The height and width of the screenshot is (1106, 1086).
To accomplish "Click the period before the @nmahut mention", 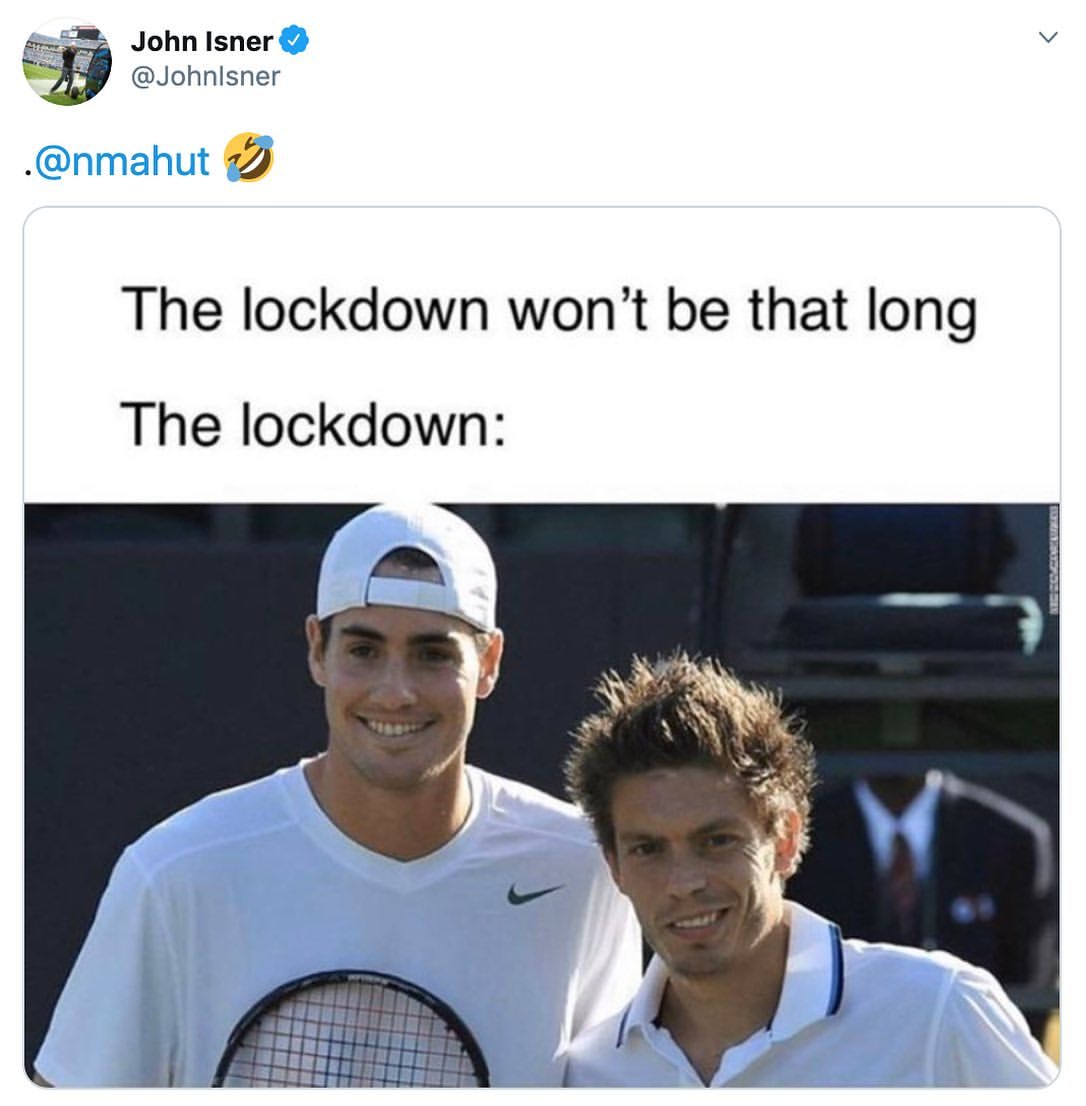I will pos(28,171).
